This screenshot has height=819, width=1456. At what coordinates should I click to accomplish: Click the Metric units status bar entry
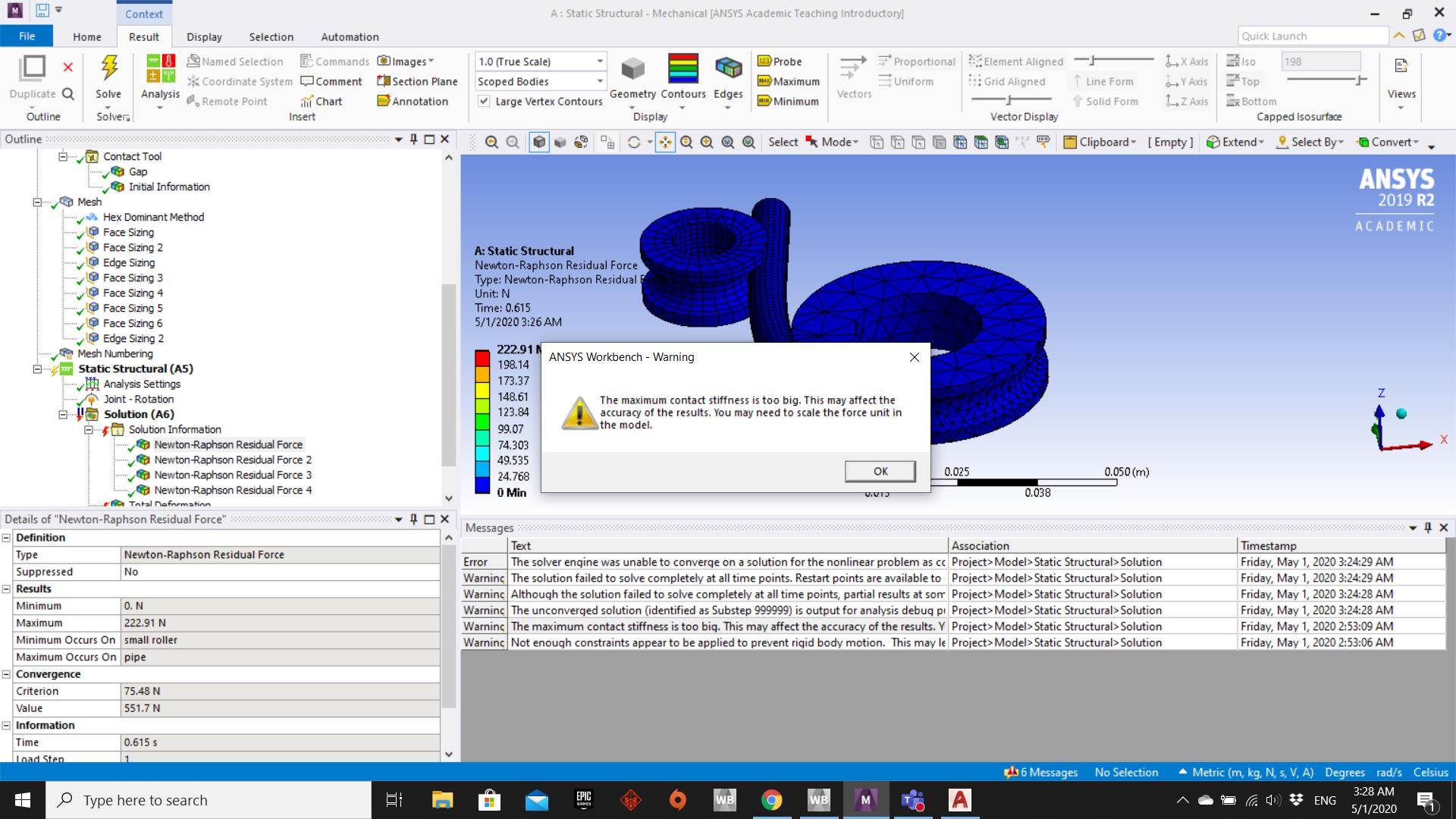(1245, 772)
